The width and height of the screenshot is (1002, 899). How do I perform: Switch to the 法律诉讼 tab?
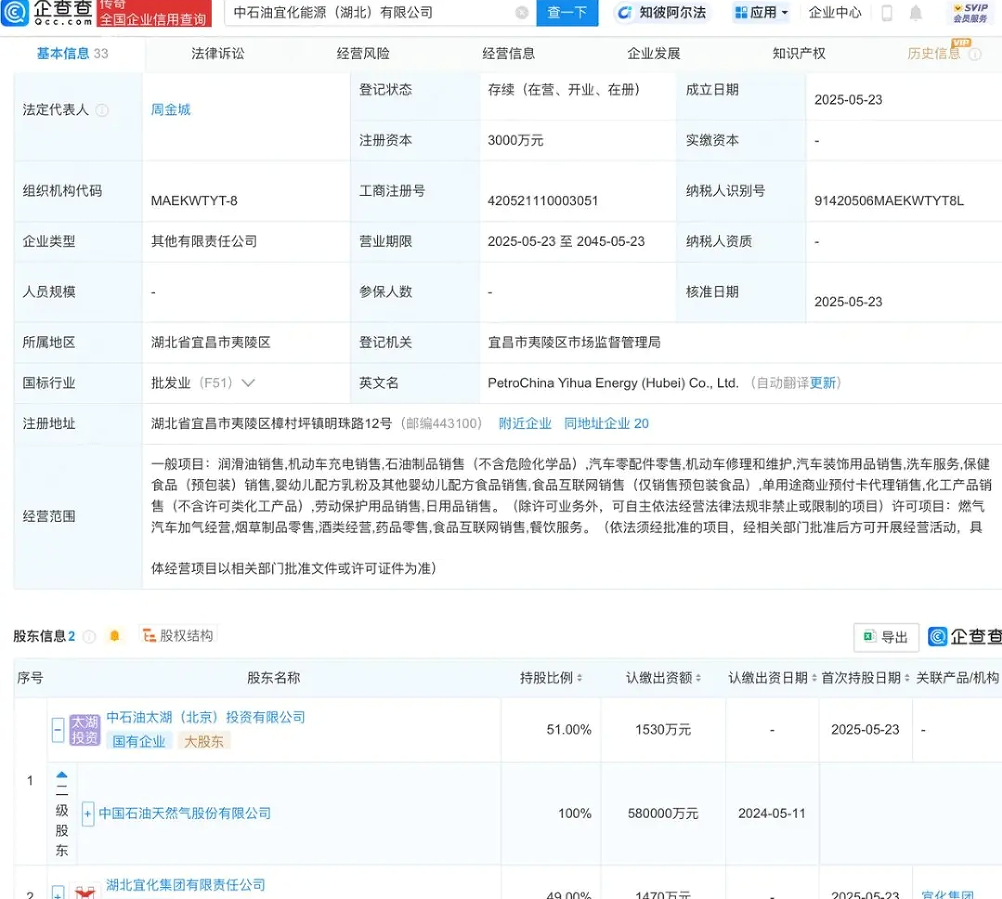[217, 54]
